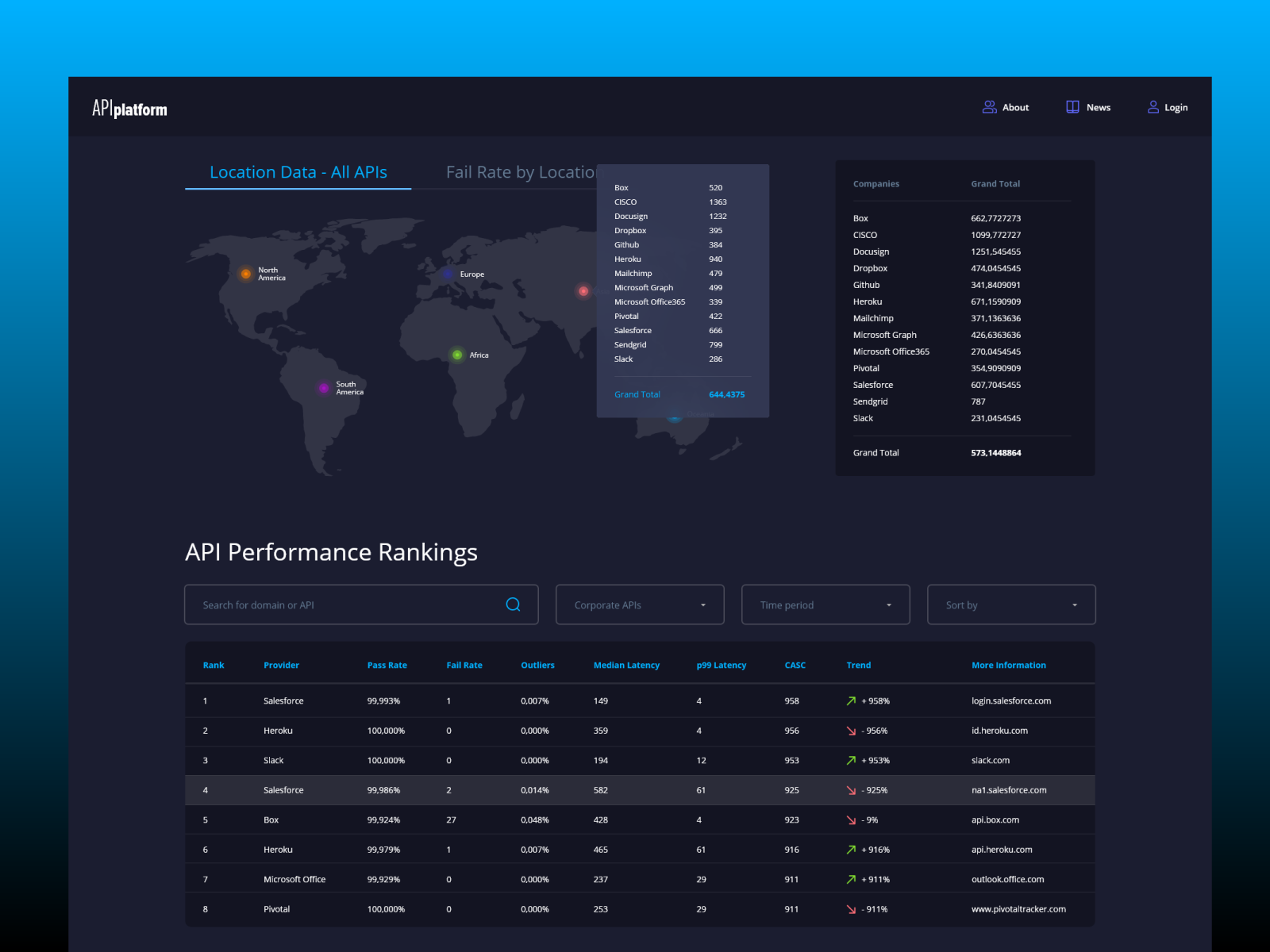Viewport: 1270px width, 952px height.
Task: Click the Login user icon
Action: [x=1153, y=107]
